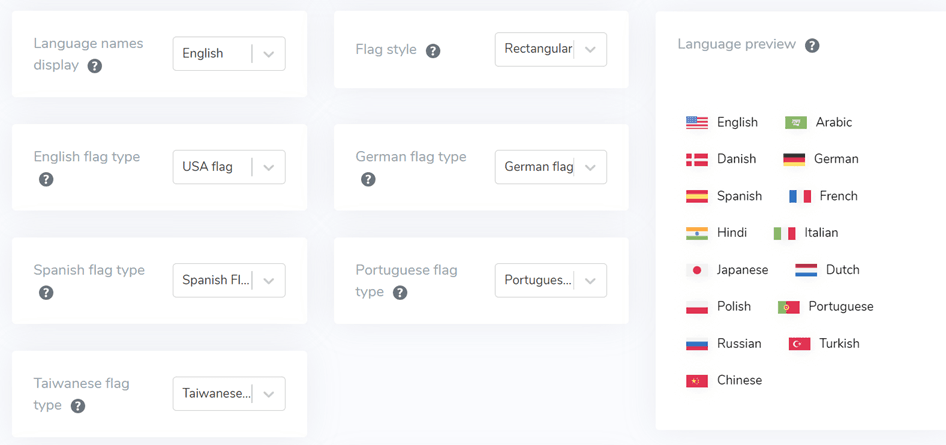
Task: Click the Hindi flag icon
Action: point(697,233)
